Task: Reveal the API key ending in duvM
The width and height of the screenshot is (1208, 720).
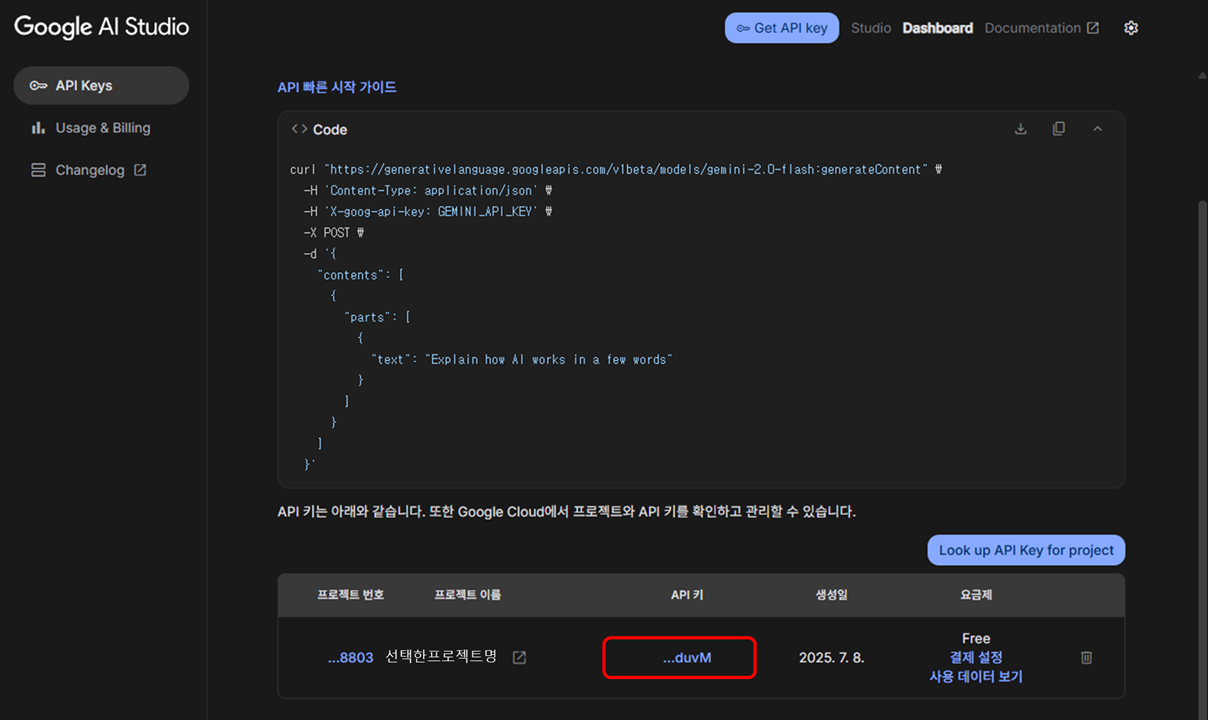Action: click(x=687, y=658)
